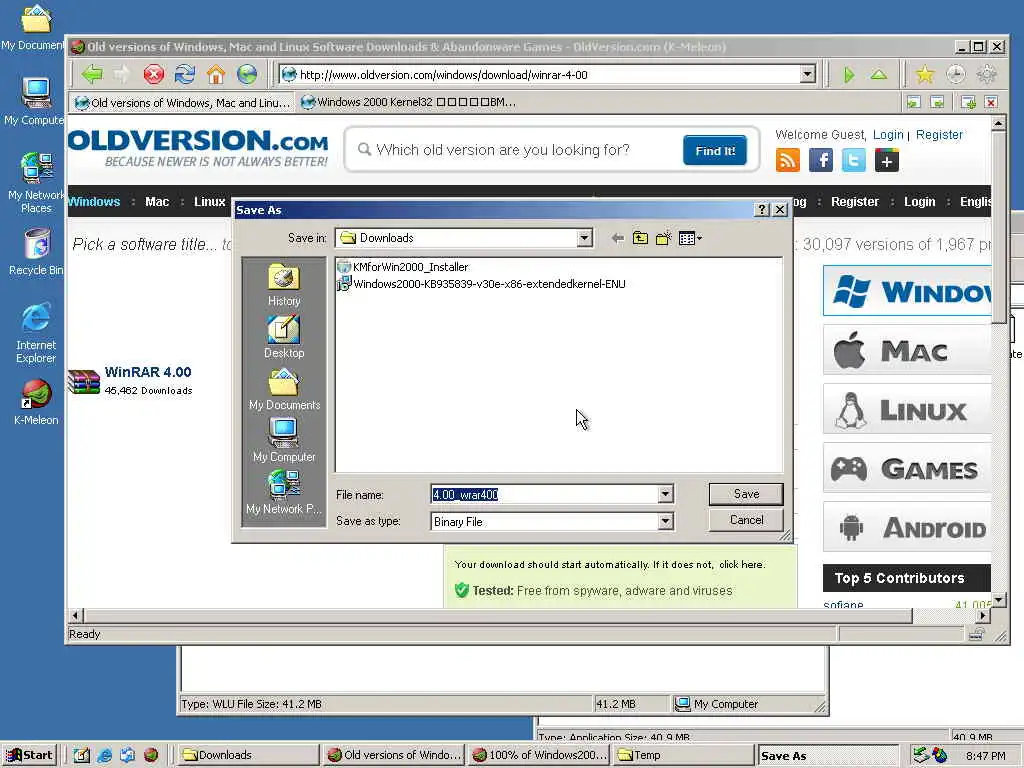Click the Save As dialog help question mark

click(x=761, y=210)
